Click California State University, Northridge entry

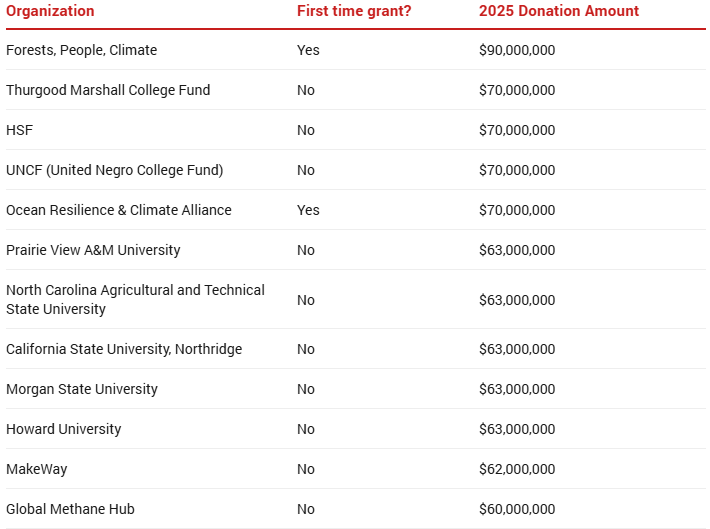click(x=123, y=349)
